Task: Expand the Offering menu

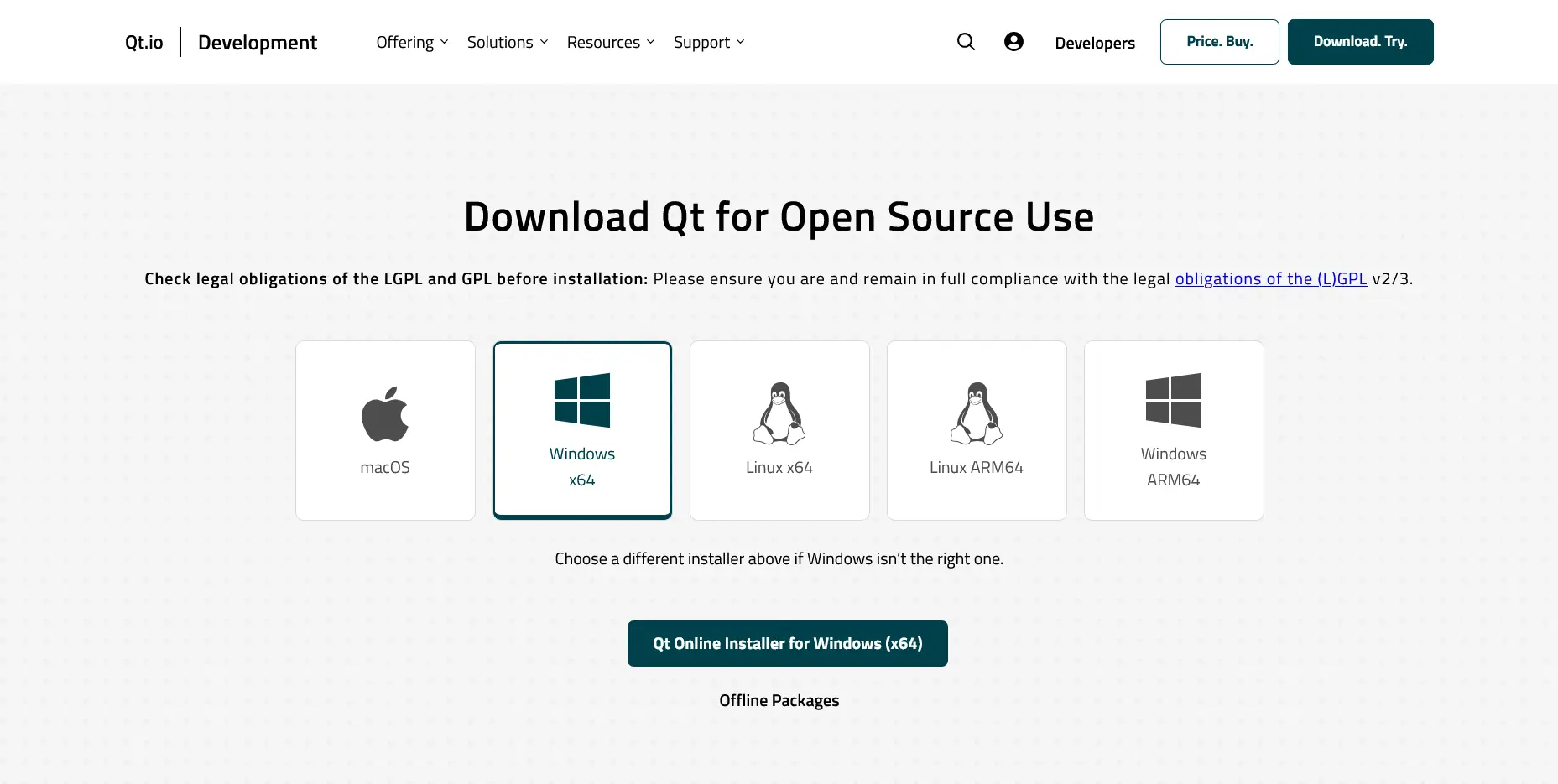Action: point(412,42)
